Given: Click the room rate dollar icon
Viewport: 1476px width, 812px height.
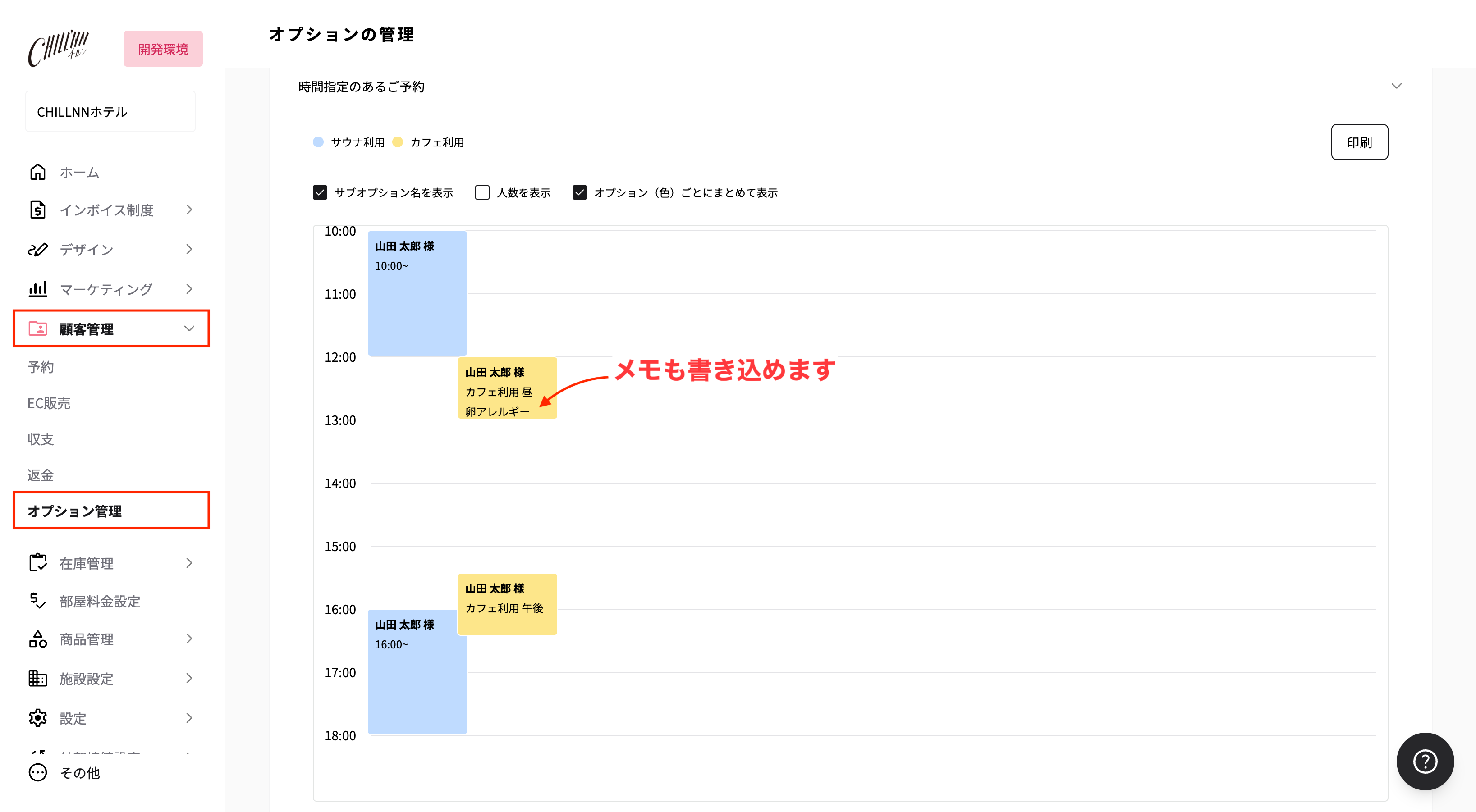Looking at the screenshot, I should click(38, 601).
